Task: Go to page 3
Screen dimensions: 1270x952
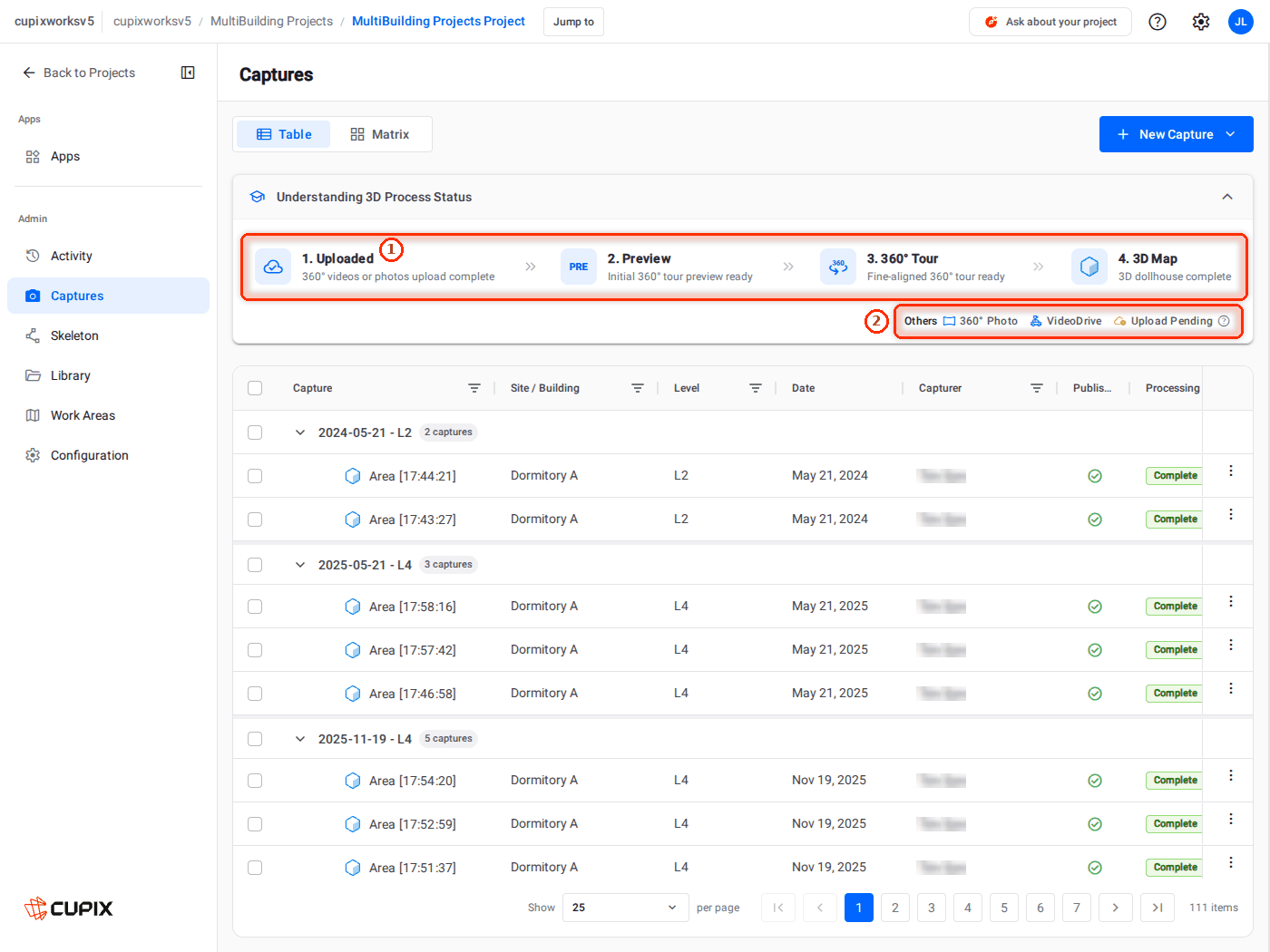Action: click(x=932, y=908)
